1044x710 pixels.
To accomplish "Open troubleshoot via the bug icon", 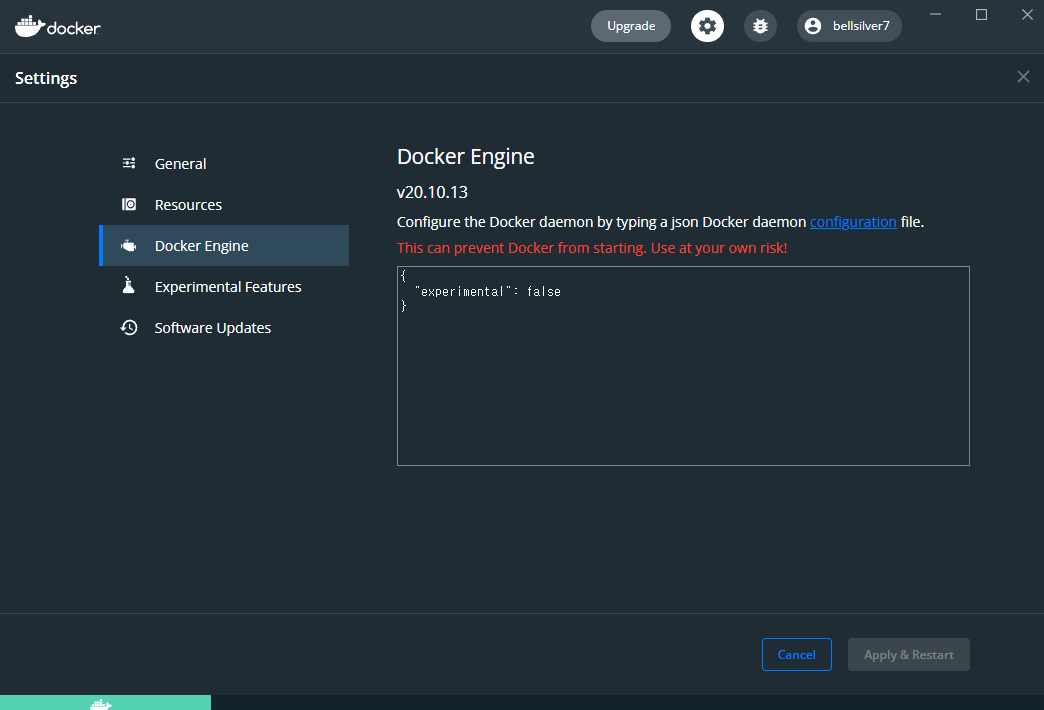I will tap(760, 26).
